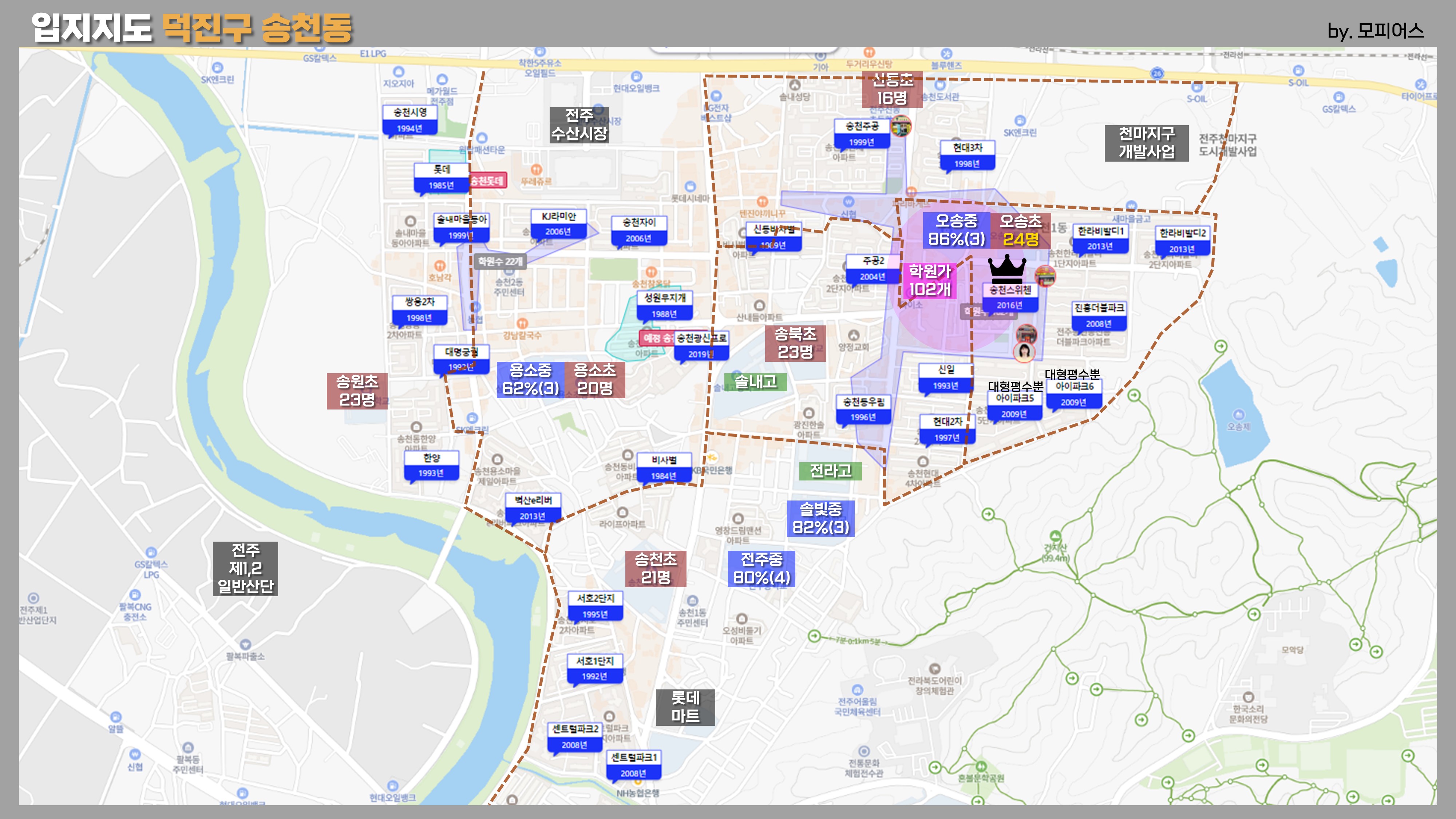Viewport: 1456px width, 819px height.
Task: Click the 혼불문학공원 park icon
Action: [981, 767]
